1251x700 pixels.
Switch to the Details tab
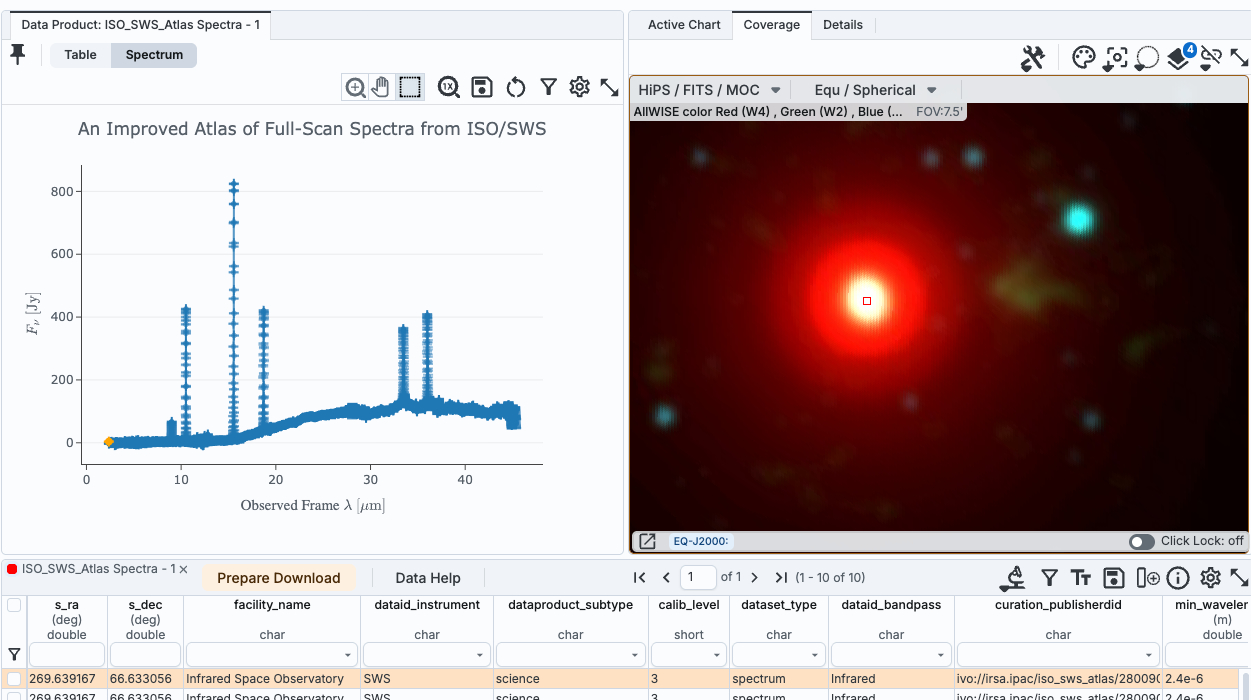[x=843, y=25]
